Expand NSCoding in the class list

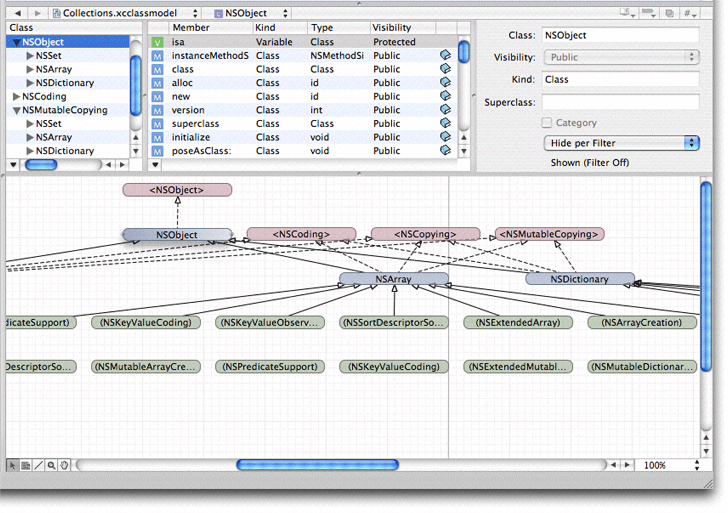(16, 97)
